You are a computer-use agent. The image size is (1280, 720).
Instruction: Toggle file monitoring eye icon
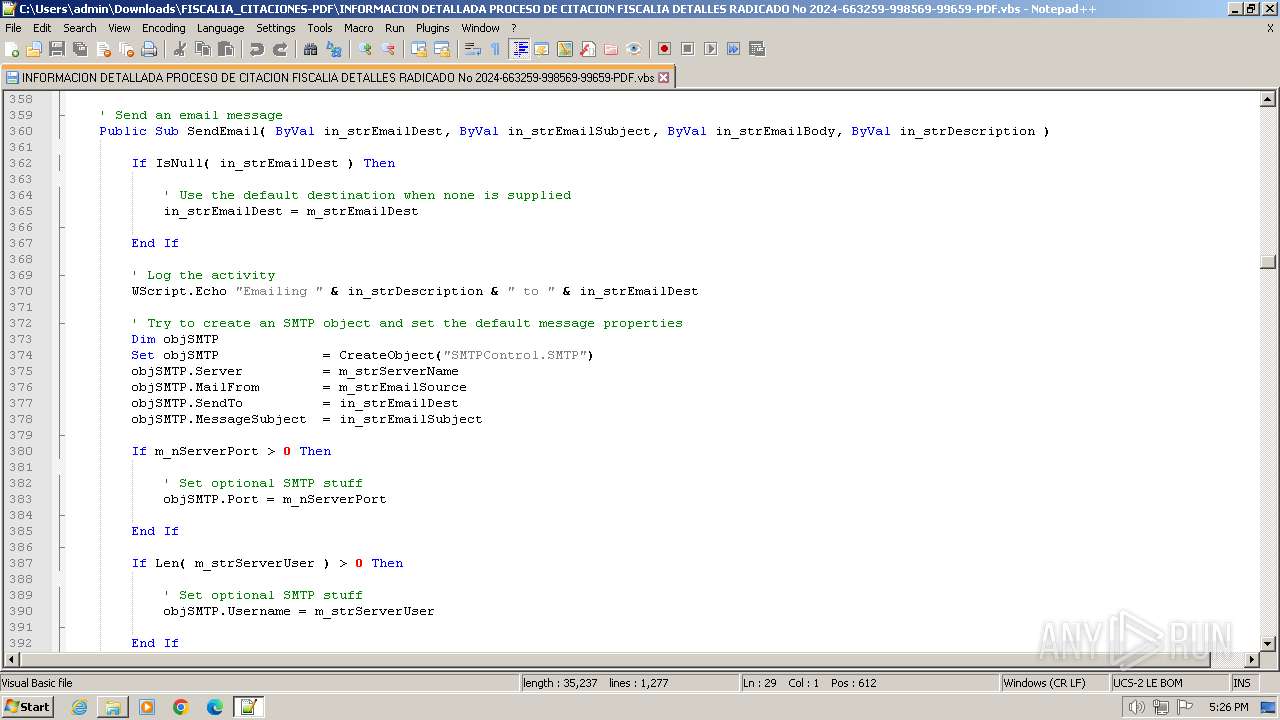(634, 49)
